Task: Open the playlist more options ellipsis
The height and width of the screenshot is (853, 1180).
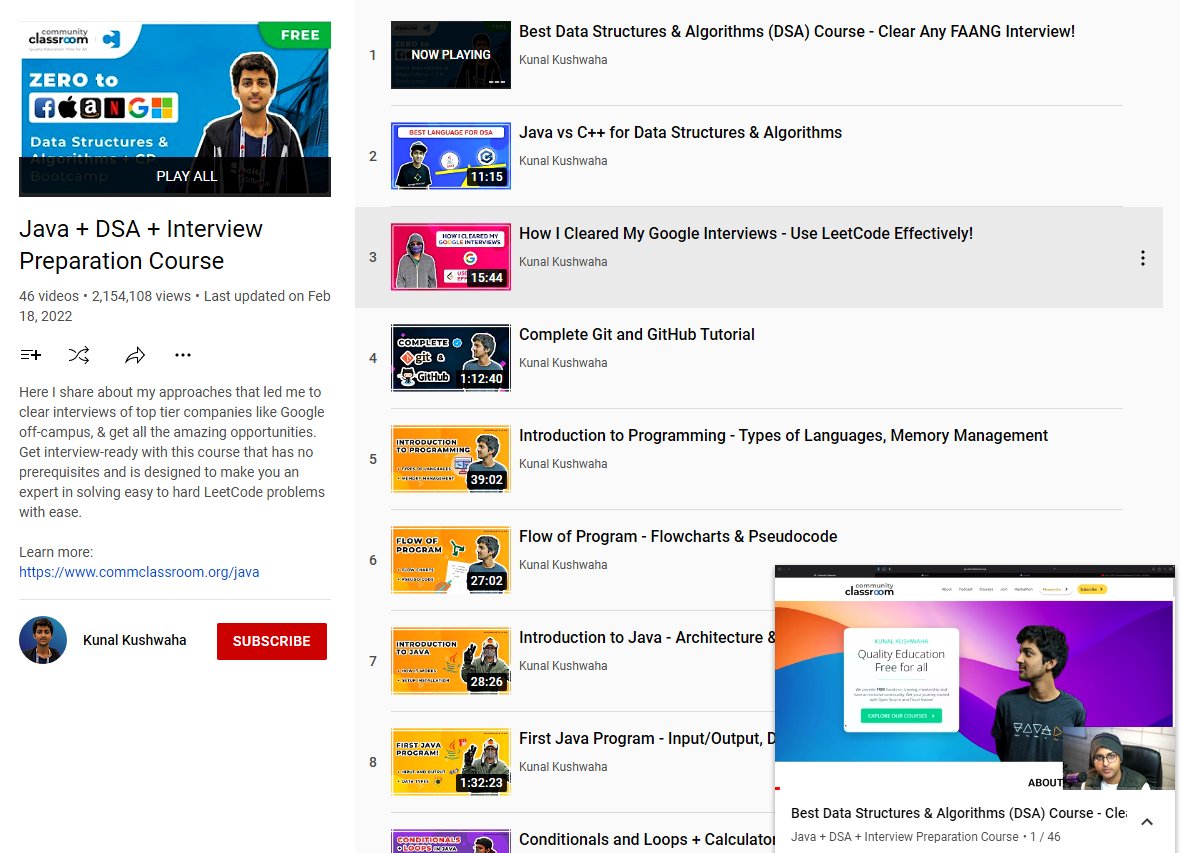Action: [183, 355]
